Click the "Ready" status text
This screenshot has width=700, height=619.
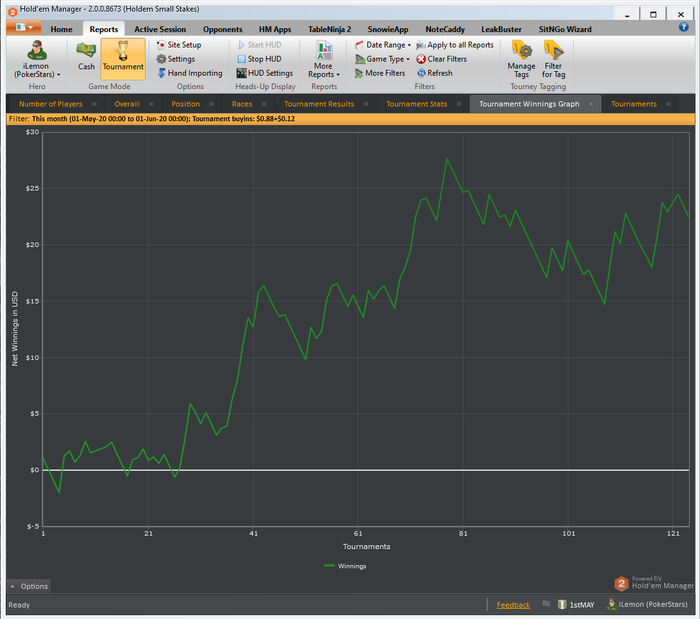pyautogui.click(x=19, y=605)
